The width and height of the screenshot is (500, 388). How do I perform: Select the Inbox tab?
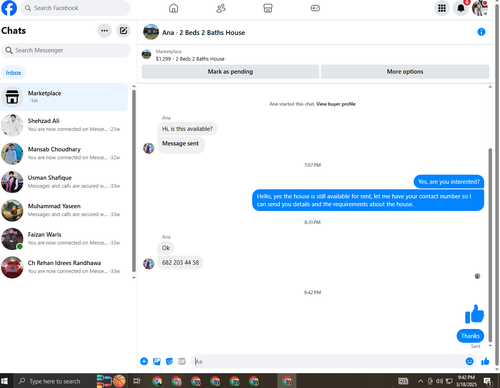coord(13,73)
